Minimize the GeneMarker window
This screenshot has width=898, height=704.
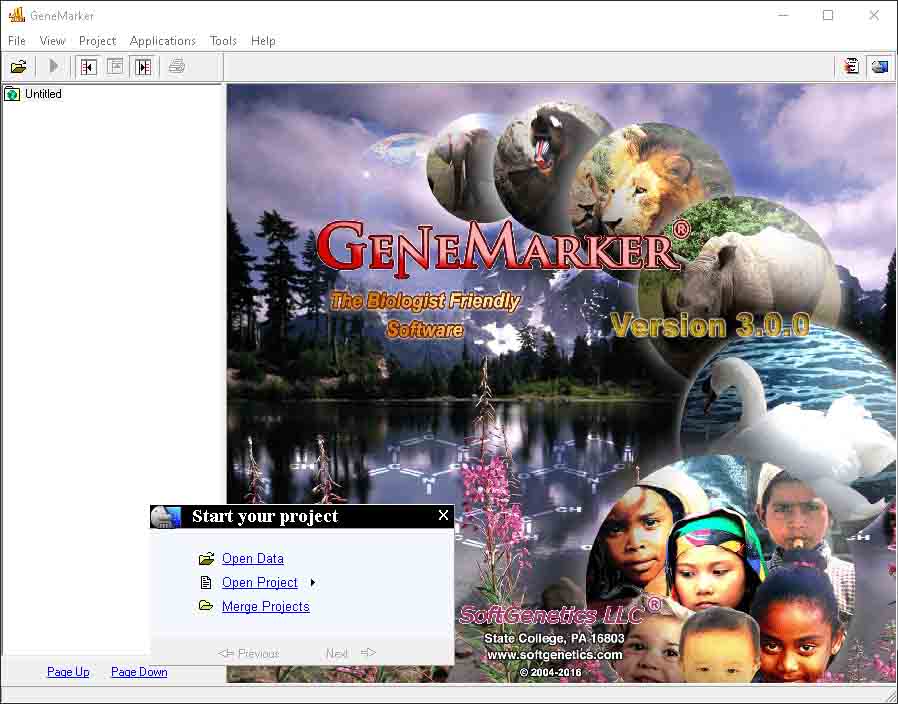point(783,15)
